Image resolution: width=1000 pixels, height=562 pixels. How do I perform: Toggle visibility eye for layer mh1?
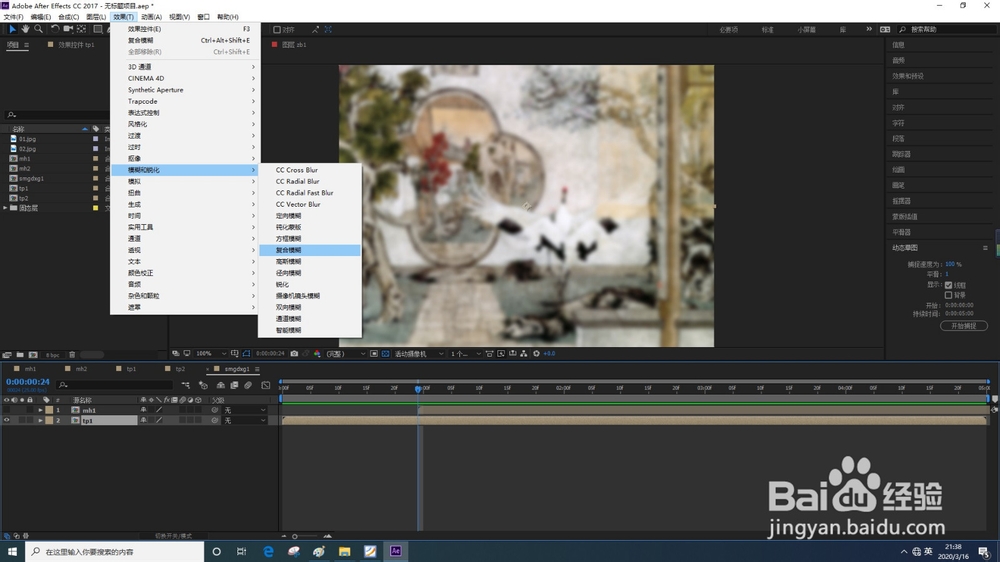[7, 410]
